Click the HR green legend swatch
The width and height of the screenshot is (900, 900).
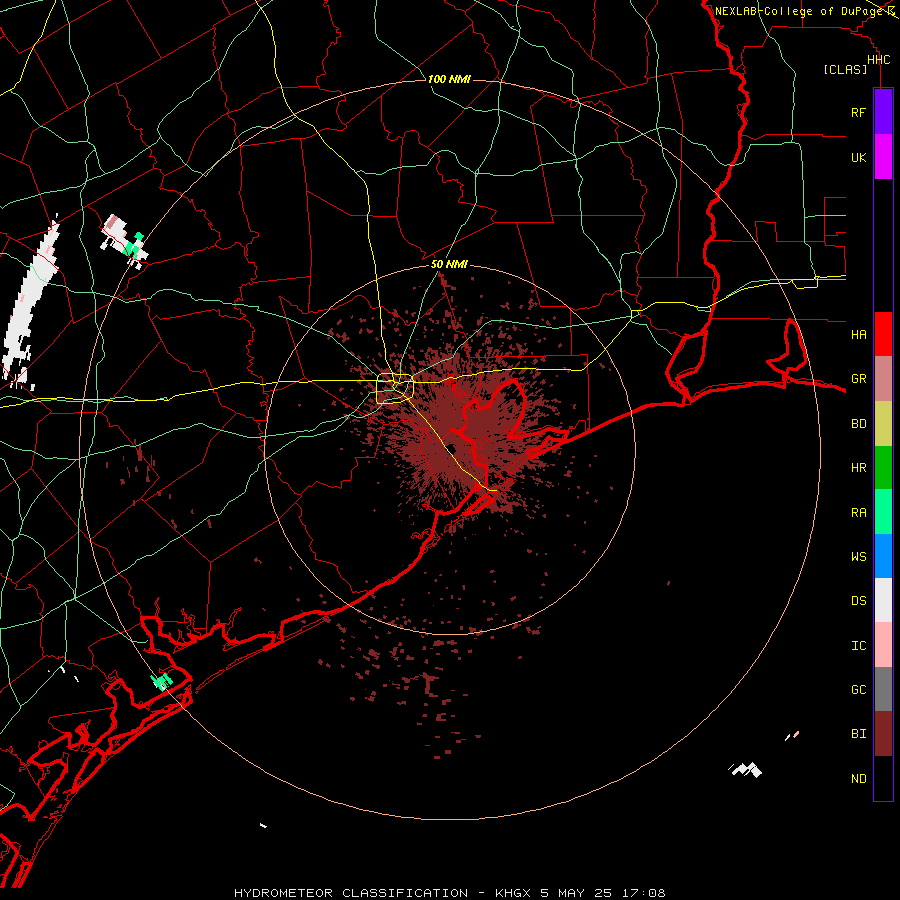point(883,467)
